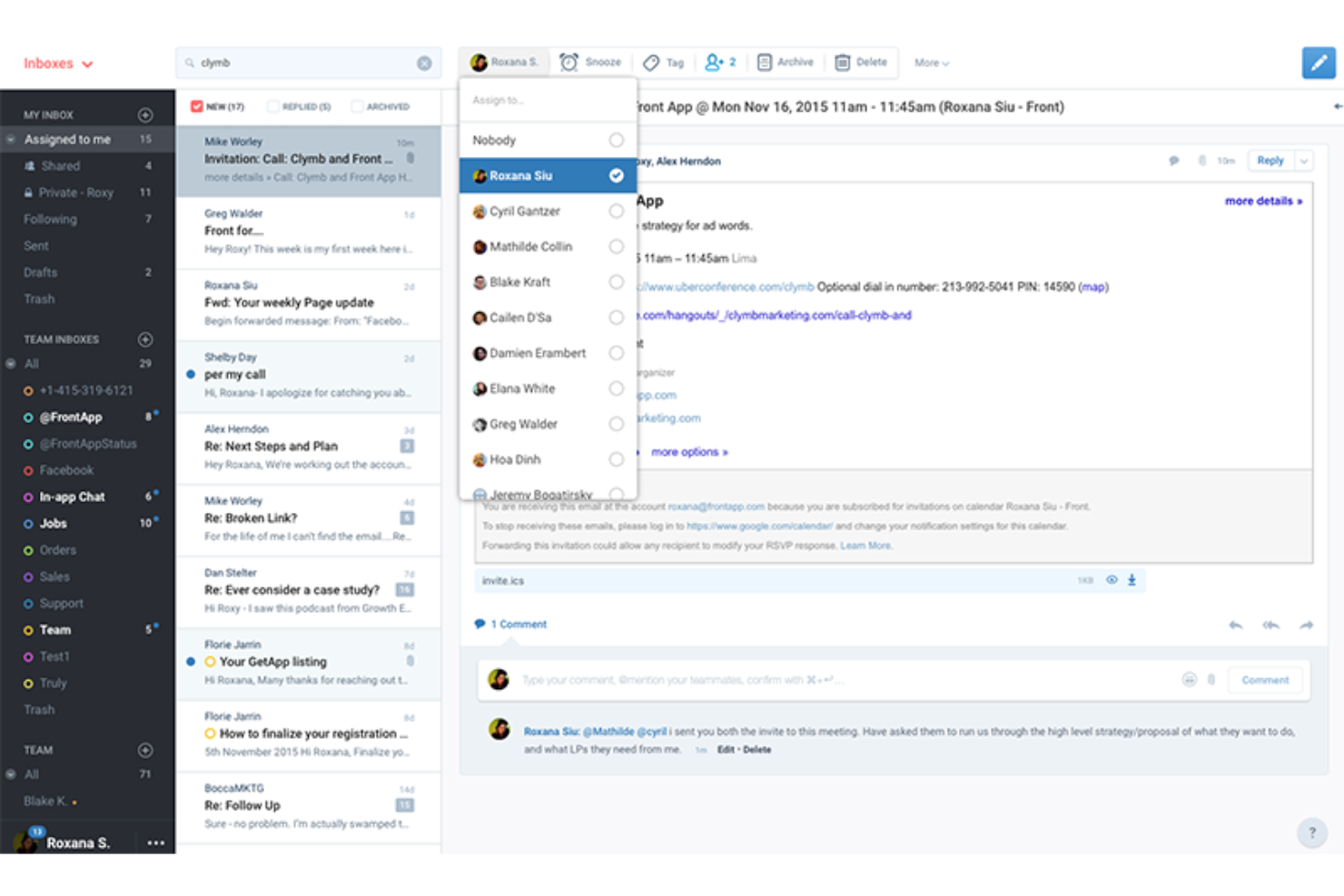Screen dimensions: 1344x896
Task: Archive this conversation
Action: pos(785,62)
